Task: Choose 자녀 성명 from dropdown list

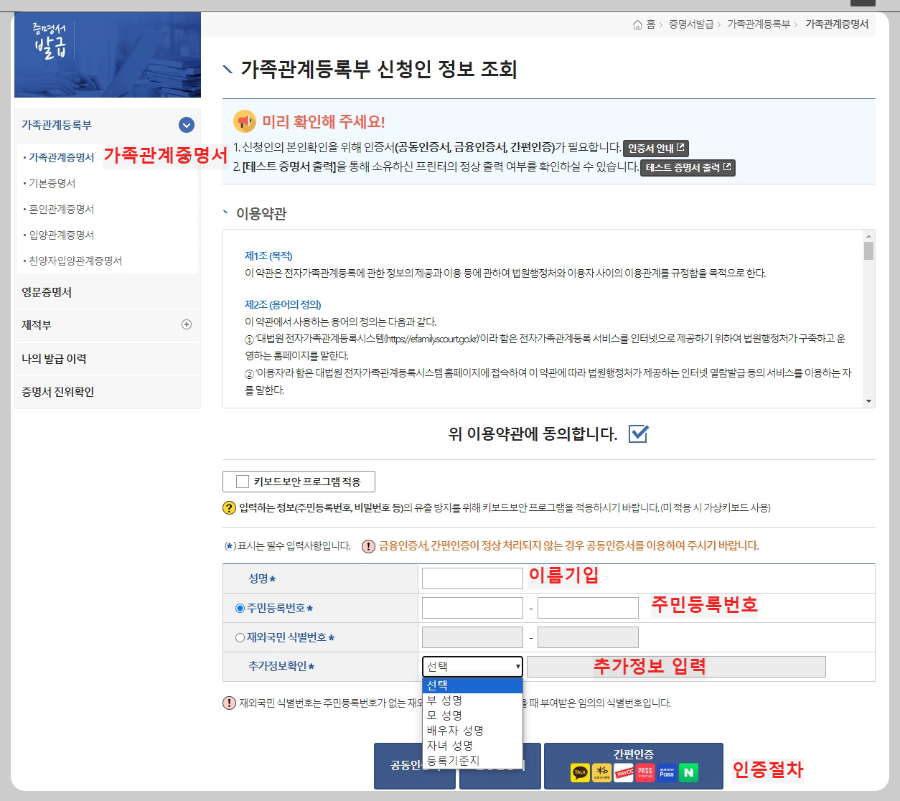Action: pyautogui.click(x=472, y=745)
